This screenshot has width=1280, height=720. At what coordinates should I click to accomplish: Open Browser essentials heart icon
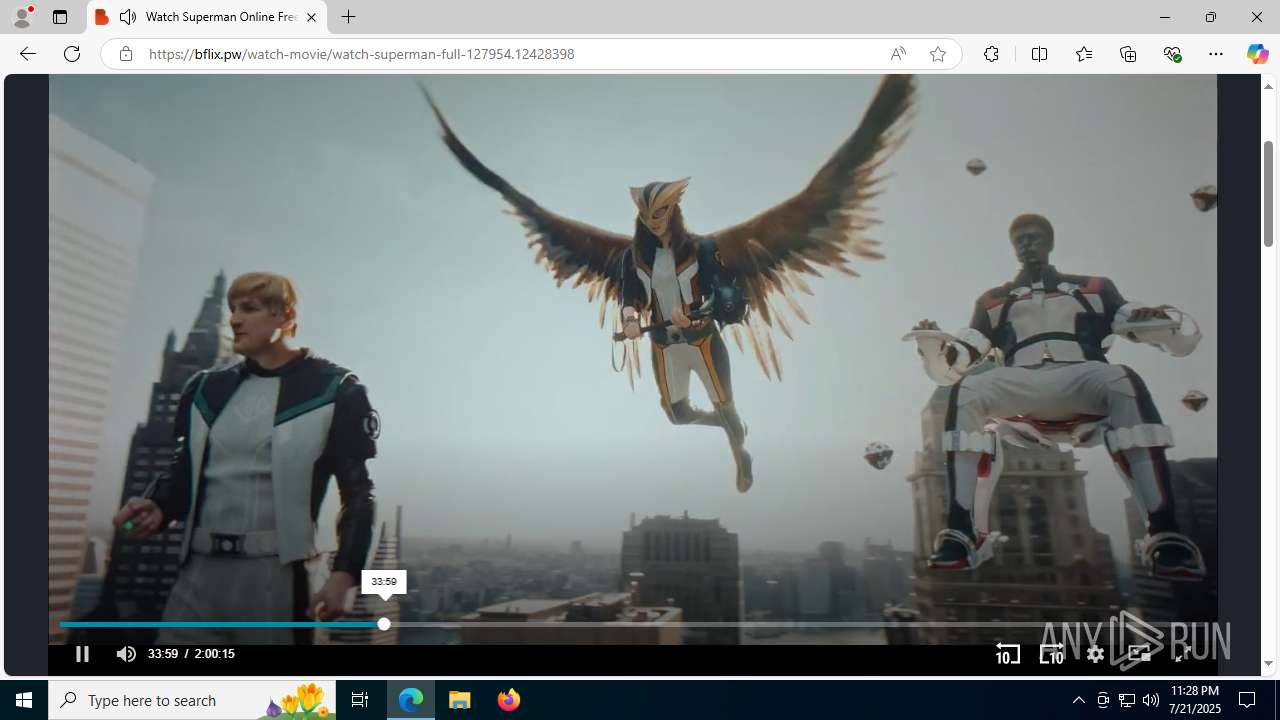1172,54
